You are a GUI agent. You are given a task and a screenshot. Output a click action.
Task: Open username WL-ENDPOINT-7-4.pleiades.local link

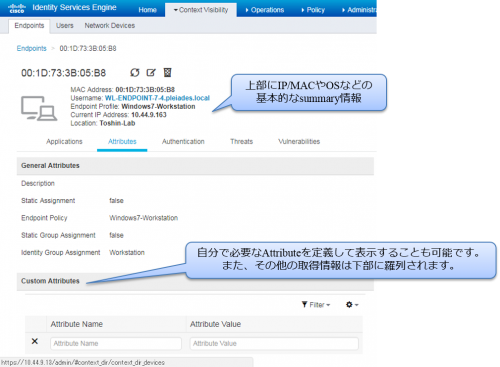[157, 98]
